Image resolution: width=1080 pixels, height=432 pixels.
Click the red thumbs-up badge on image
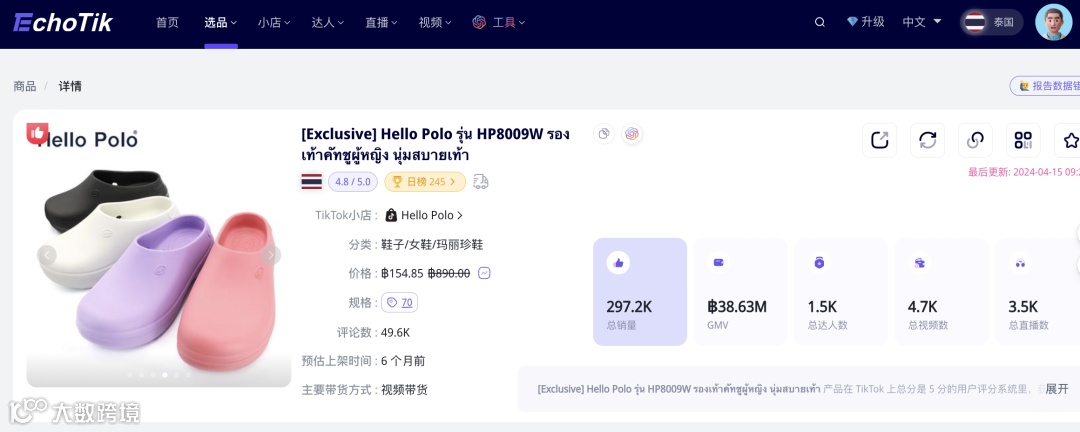[37, 133]
